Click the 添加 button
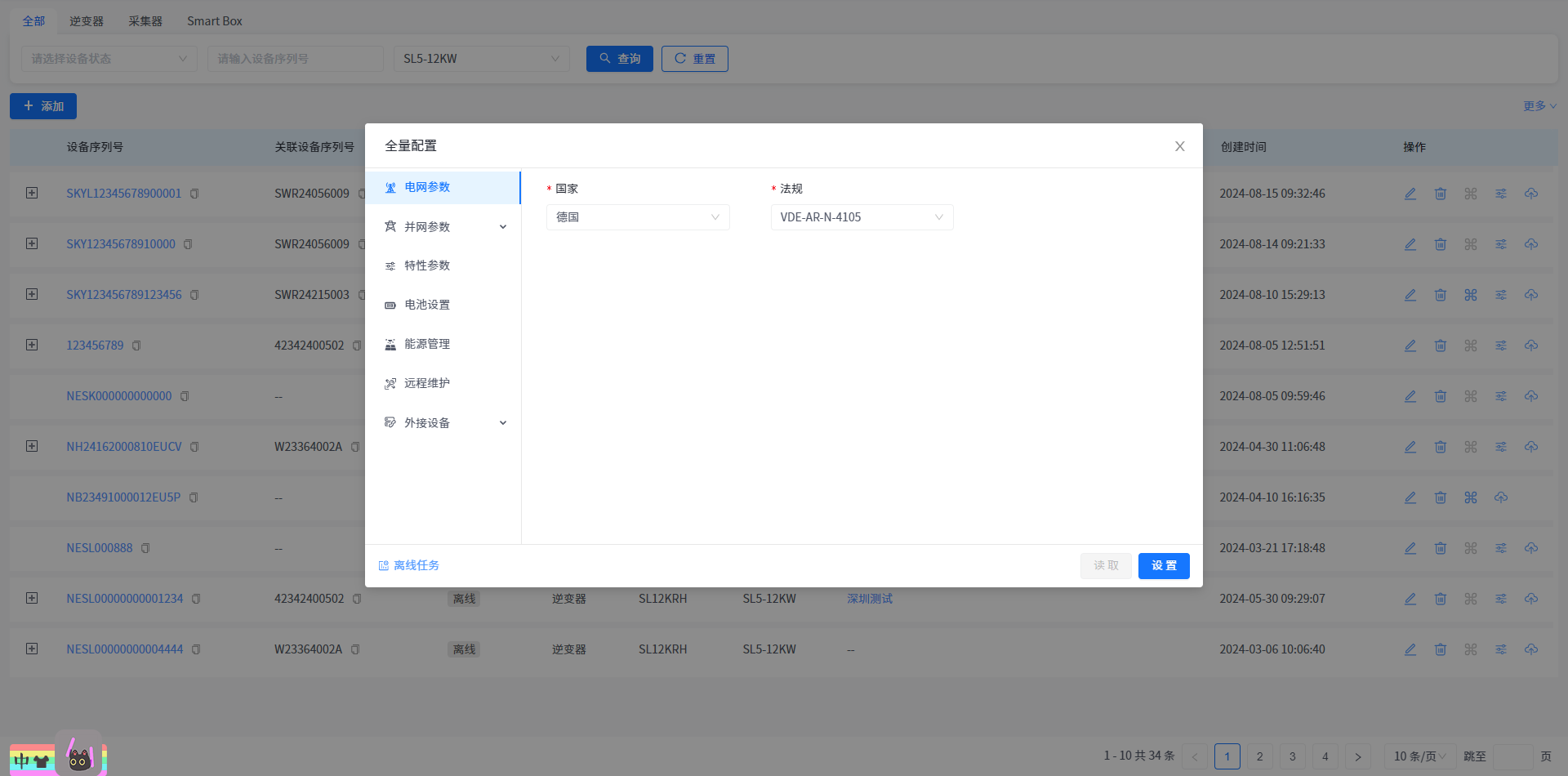 (43, 106)
